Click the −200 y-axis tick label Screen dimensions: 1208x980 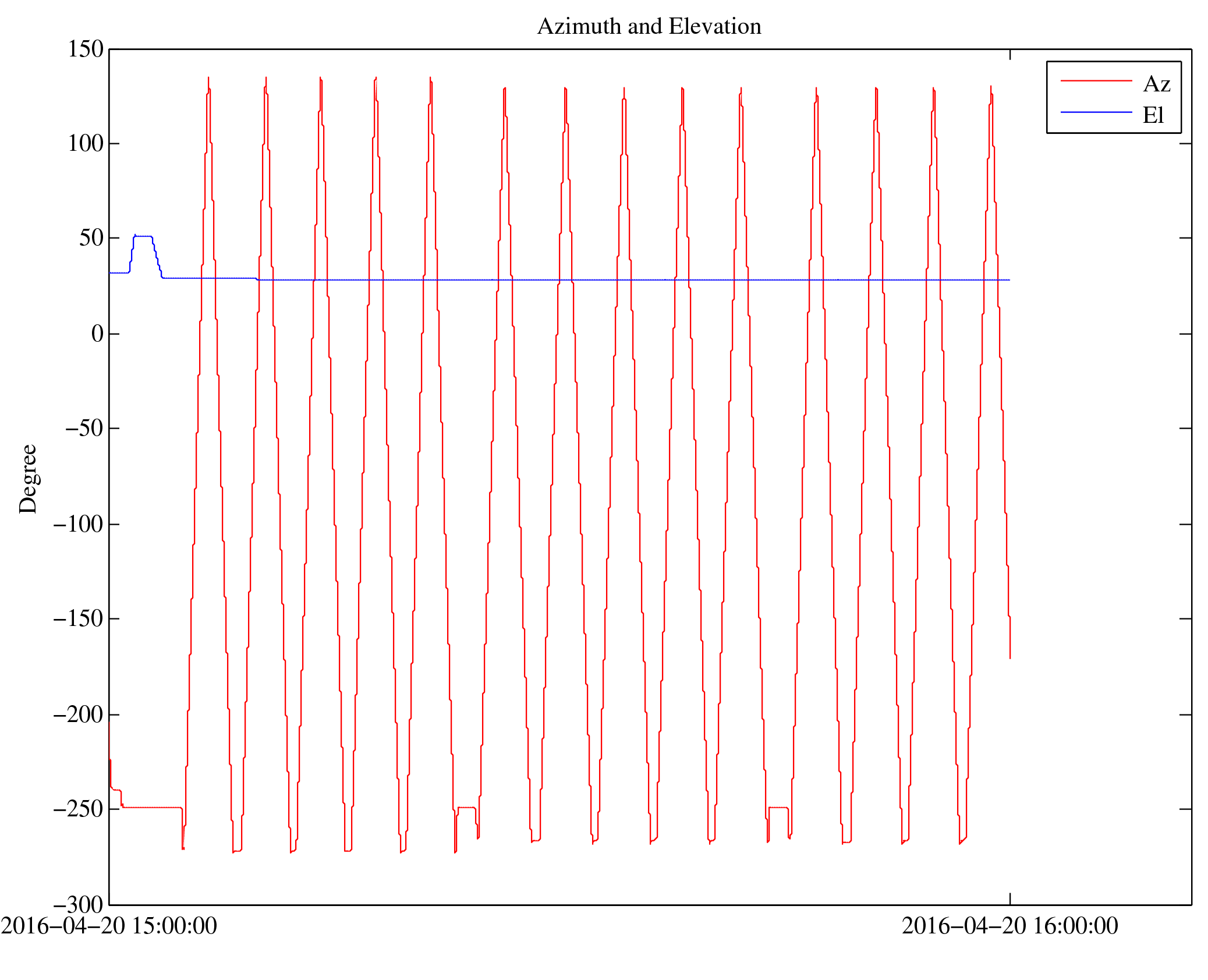(x=78, y=714)
